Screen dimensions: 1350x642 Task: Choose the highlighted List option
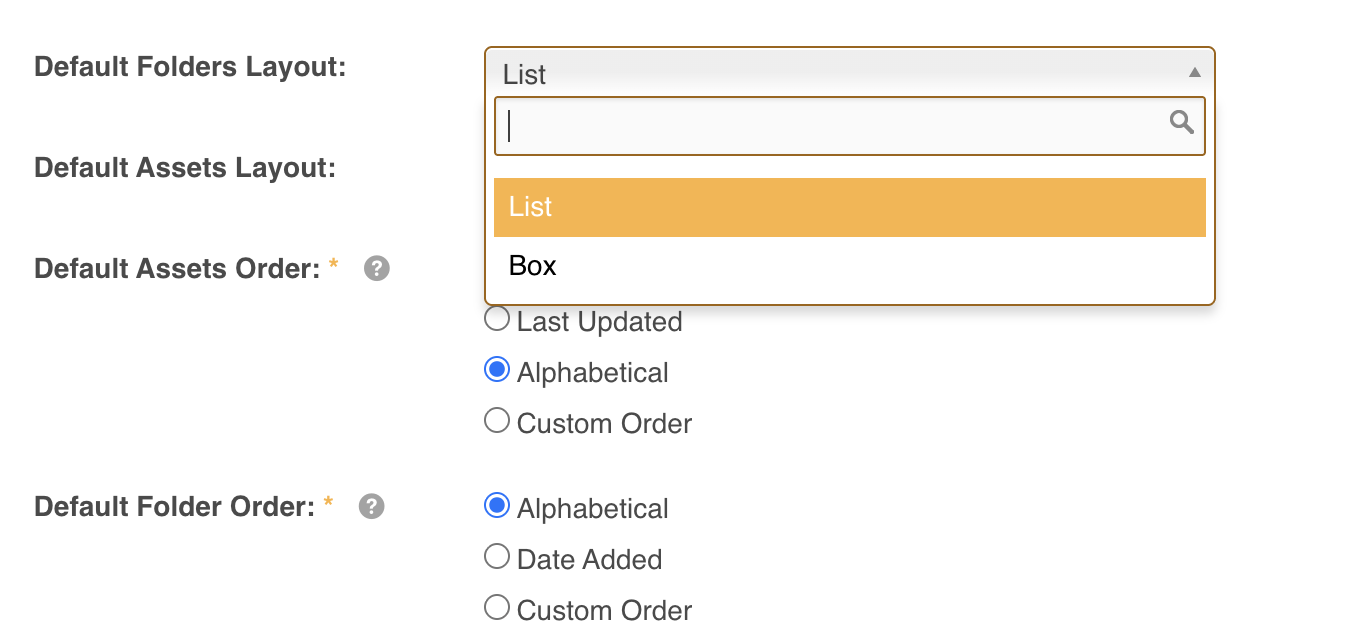[x=849, y=207]
